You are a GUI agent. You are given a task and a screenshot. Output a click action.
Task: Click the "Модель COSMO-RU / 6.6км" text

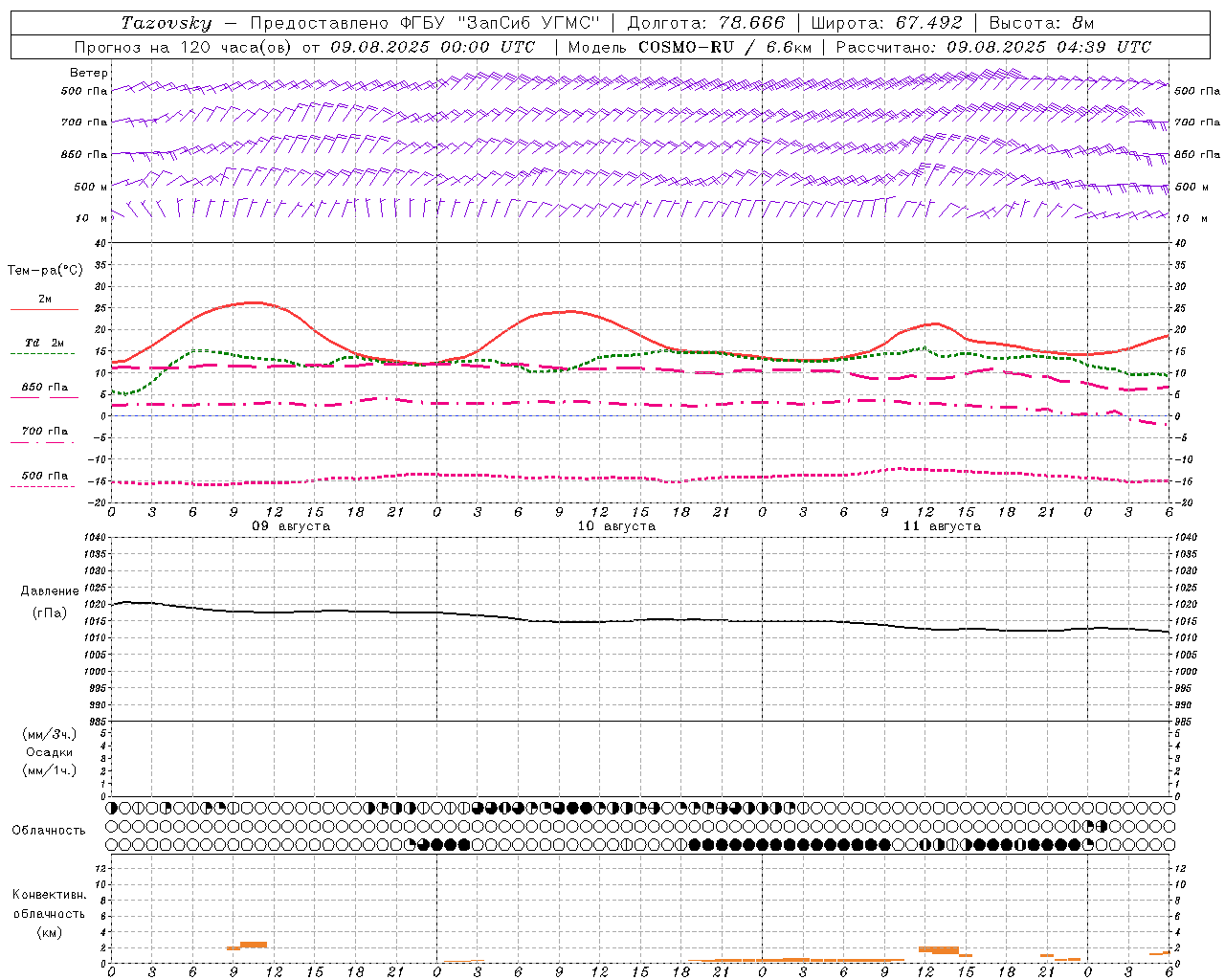pyautogui.click(x=690, y=47)
